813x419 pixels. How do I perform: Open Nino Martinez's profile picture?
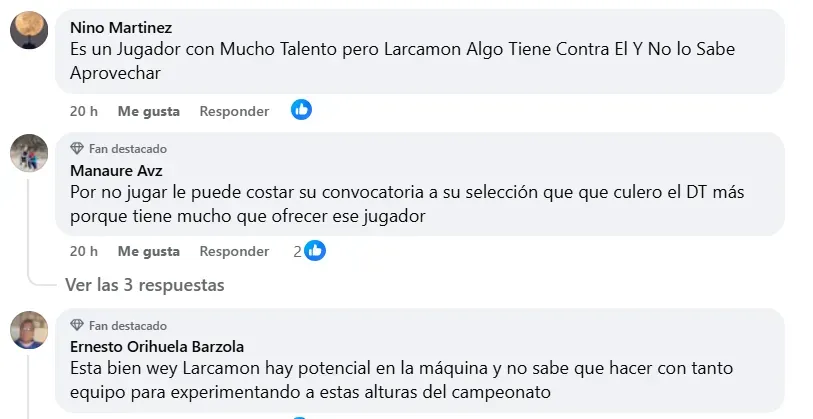pyautogui.click(x=29, y=31)
